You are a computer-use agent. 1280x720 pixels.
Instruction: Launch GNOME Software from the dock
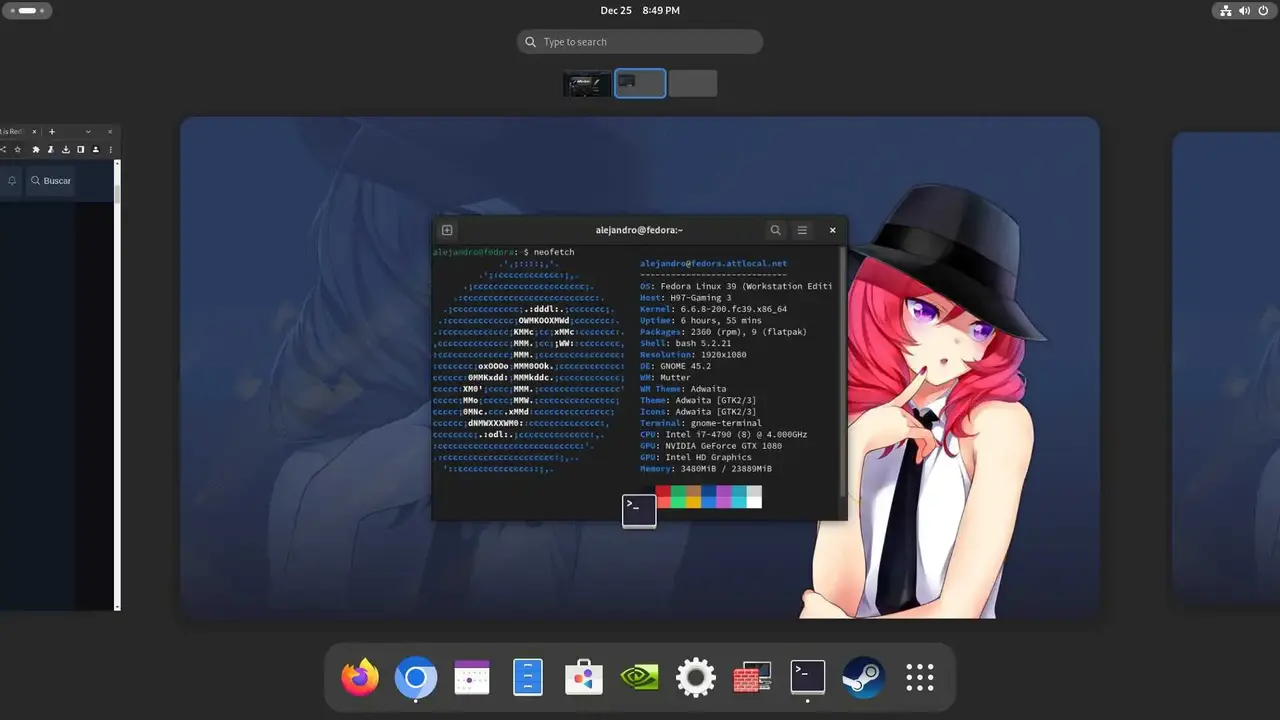[x=583, y=678]
